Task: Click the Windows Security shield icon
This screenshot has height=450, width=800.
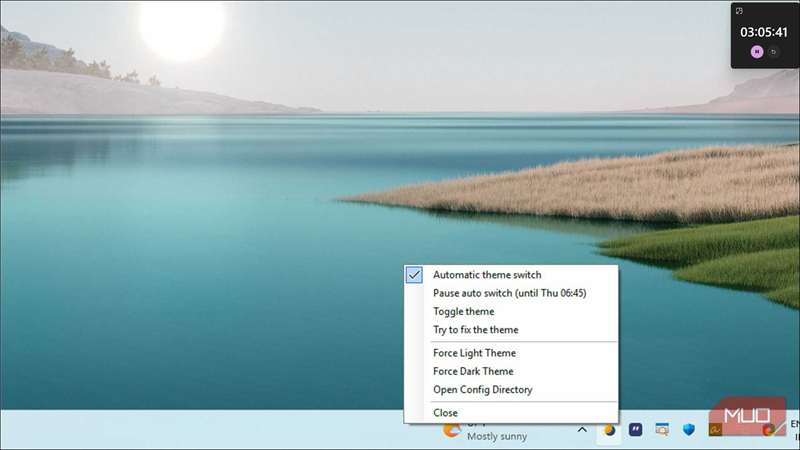Action: [689, 430]
